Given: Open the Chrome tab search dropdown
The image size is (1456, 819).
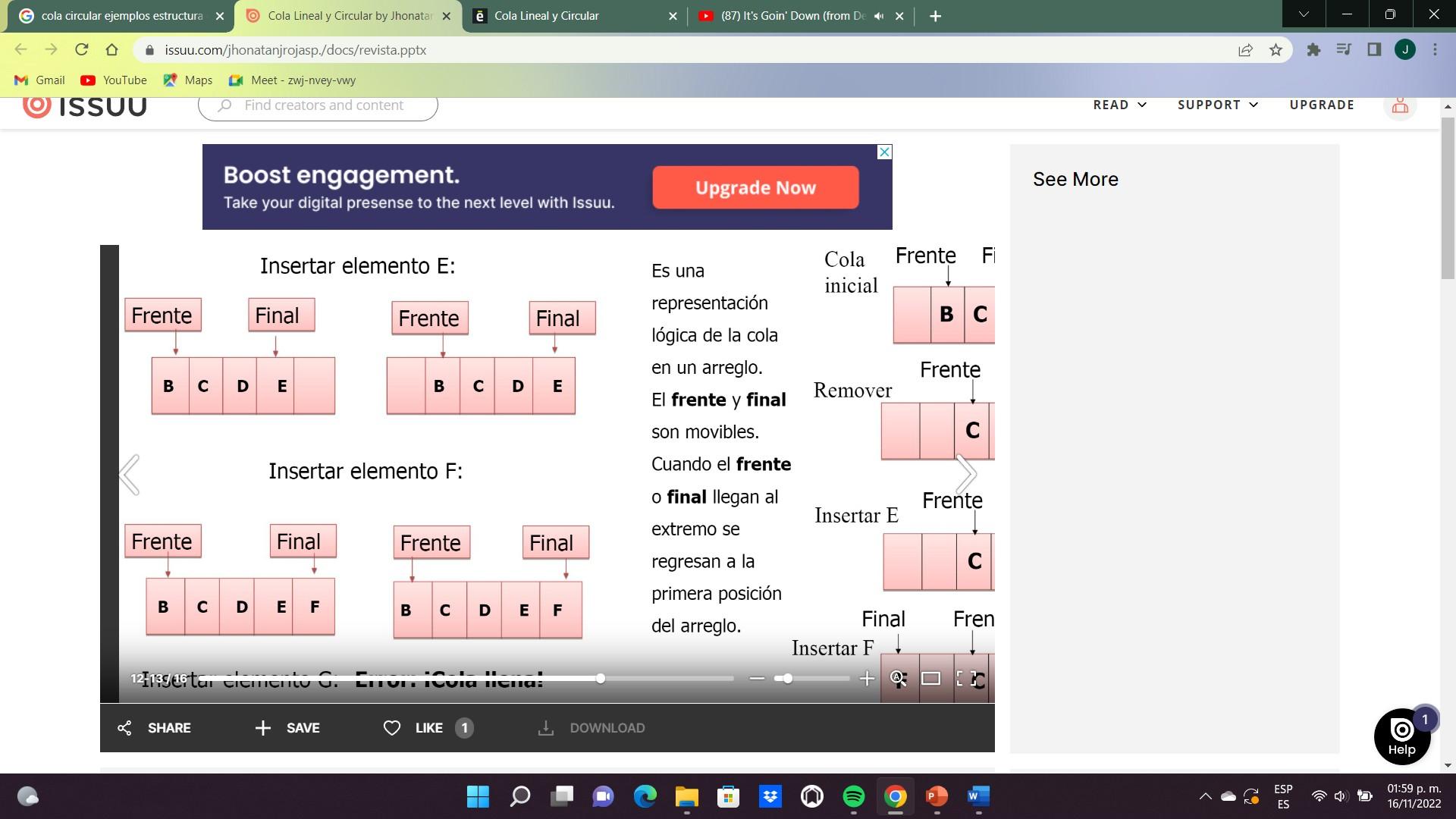Looking at the screenshot, I should 1304,14.
